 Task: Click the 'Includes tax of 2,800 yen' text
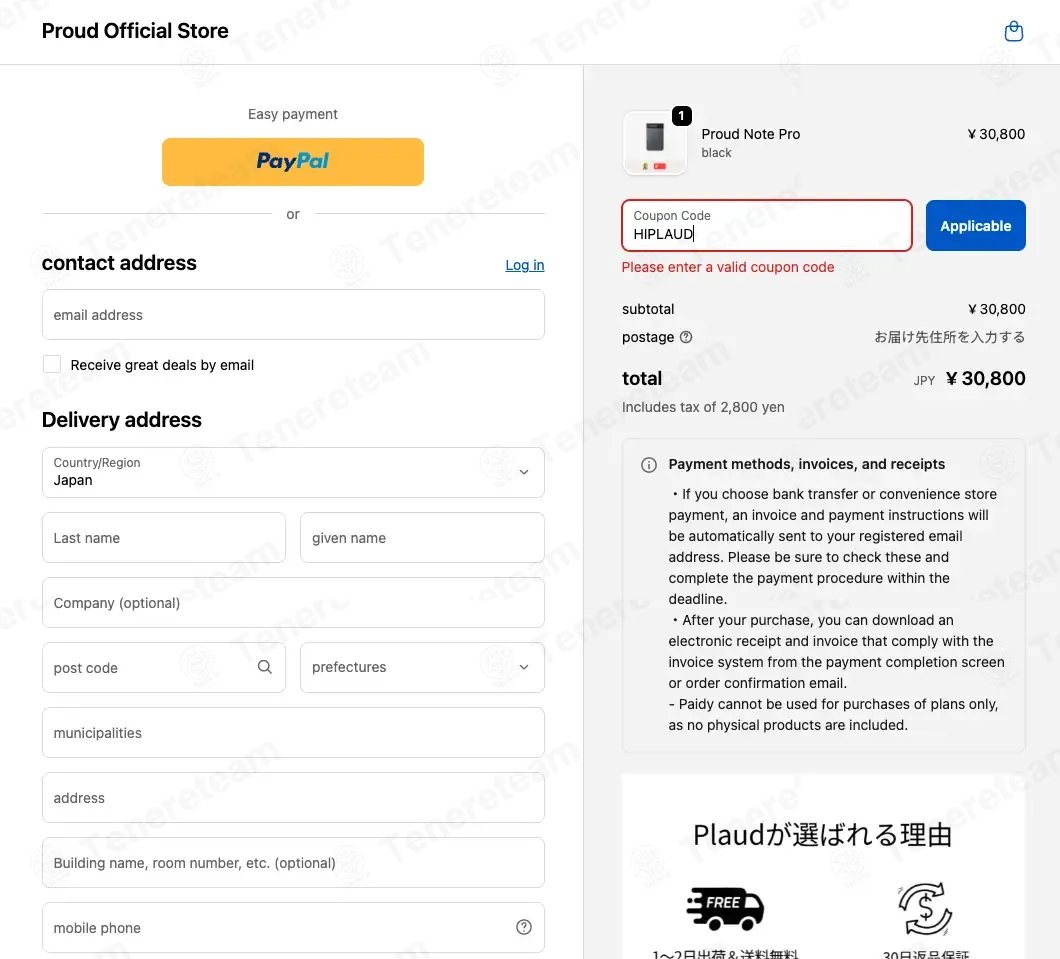703,407
